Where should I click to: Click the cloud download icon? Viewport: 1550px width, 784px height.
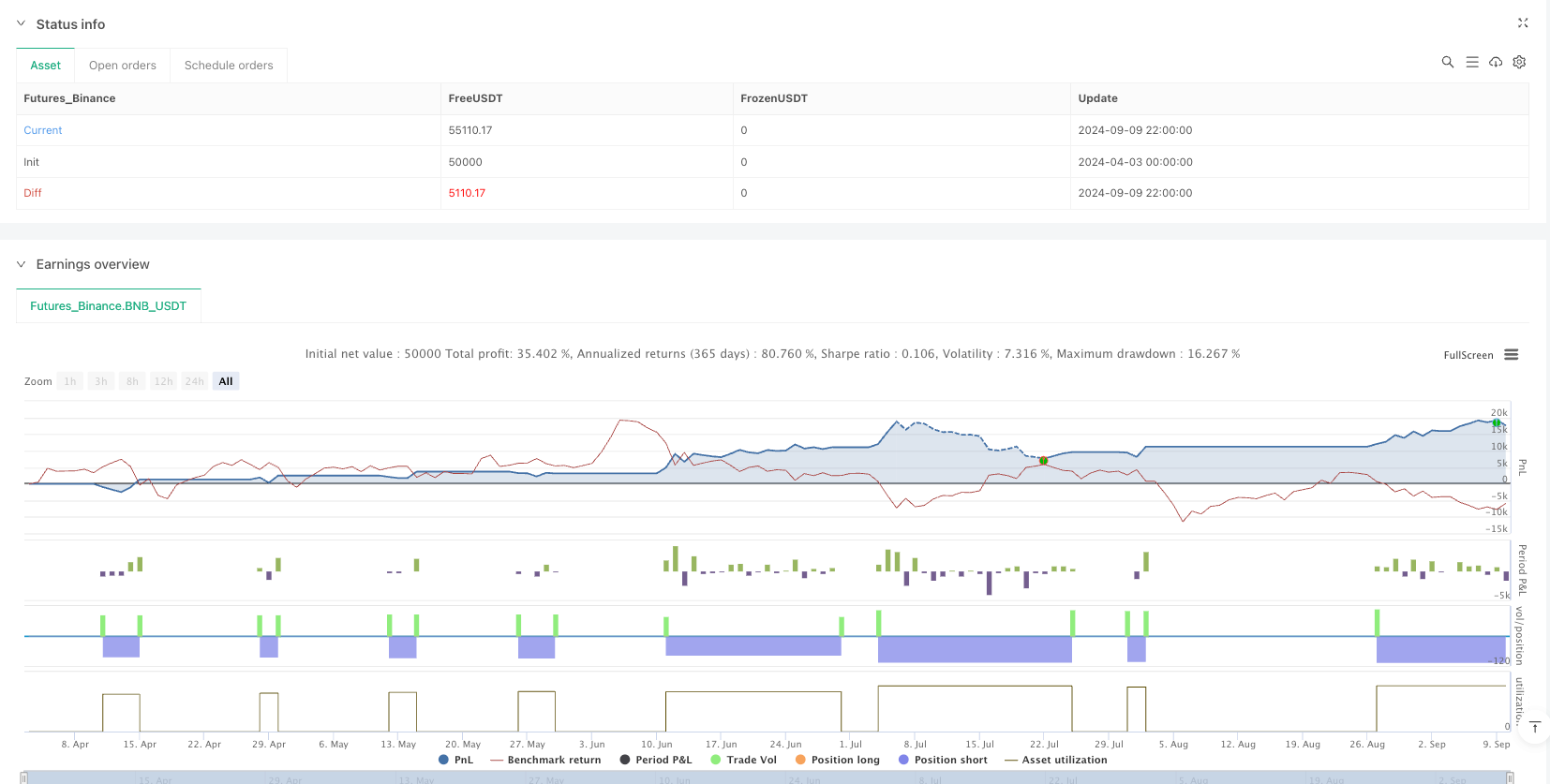[1496, 62]
